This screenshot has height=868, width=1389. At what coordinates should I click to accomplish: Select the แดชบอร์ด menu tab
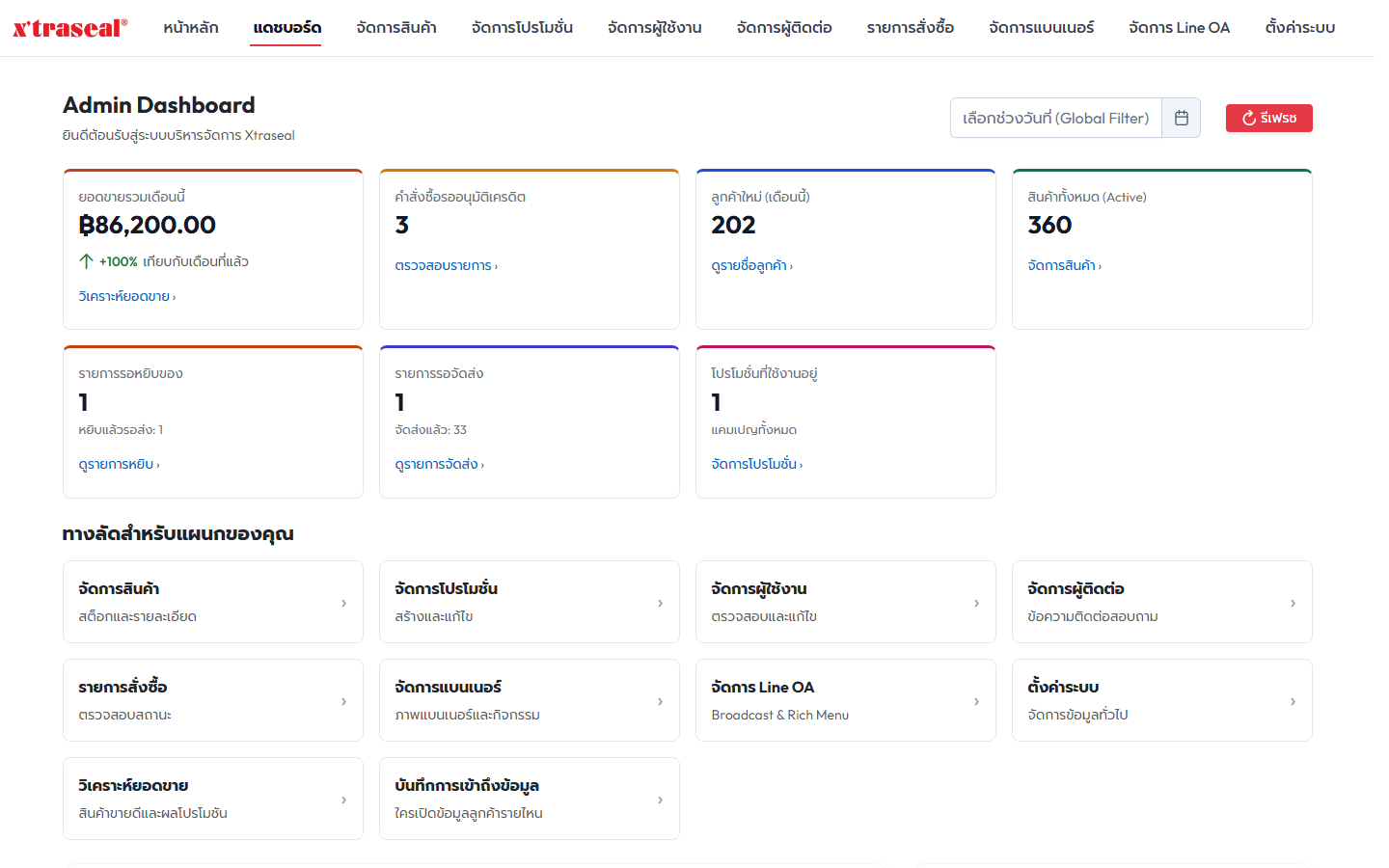[287, 27]
